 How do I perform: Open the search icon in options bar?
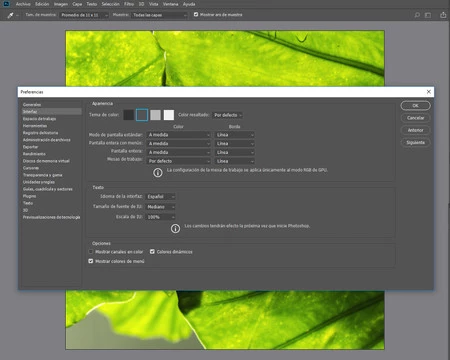point(417,15)
